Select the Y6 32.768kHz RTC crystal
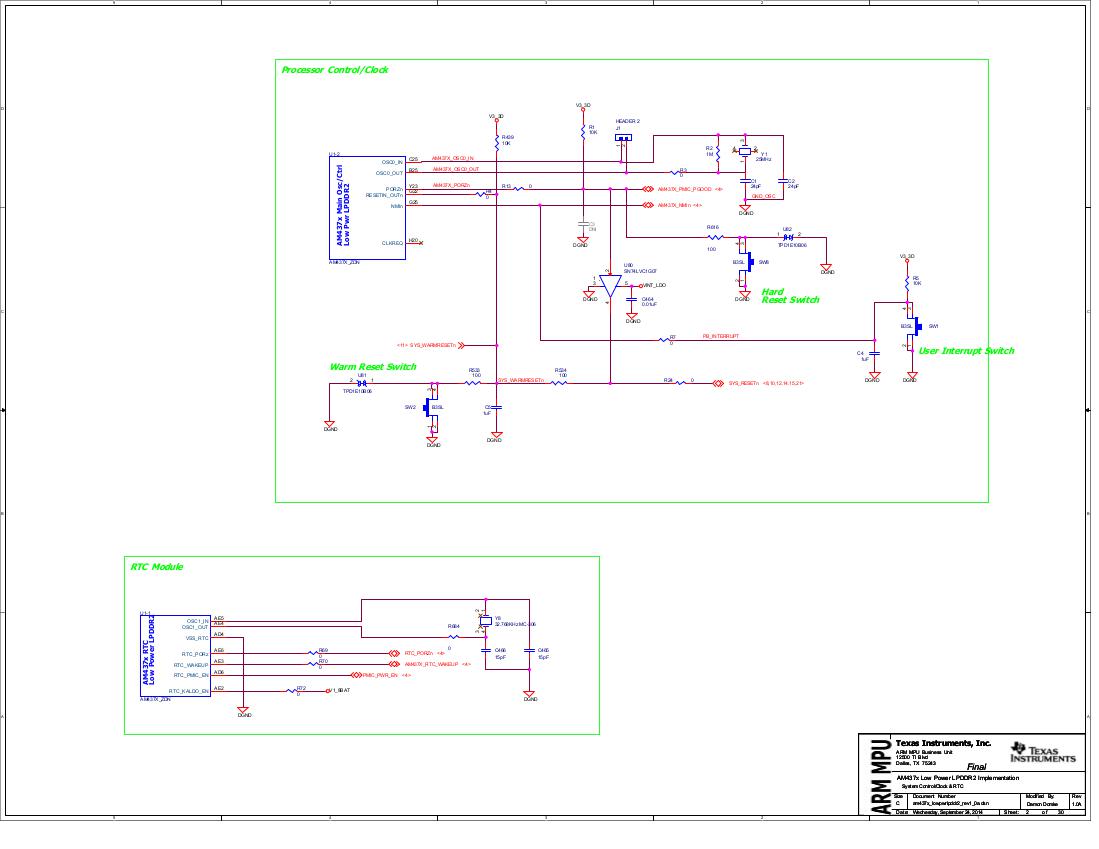This screenshot has width=1099, height=849. [x=484, y=622]
